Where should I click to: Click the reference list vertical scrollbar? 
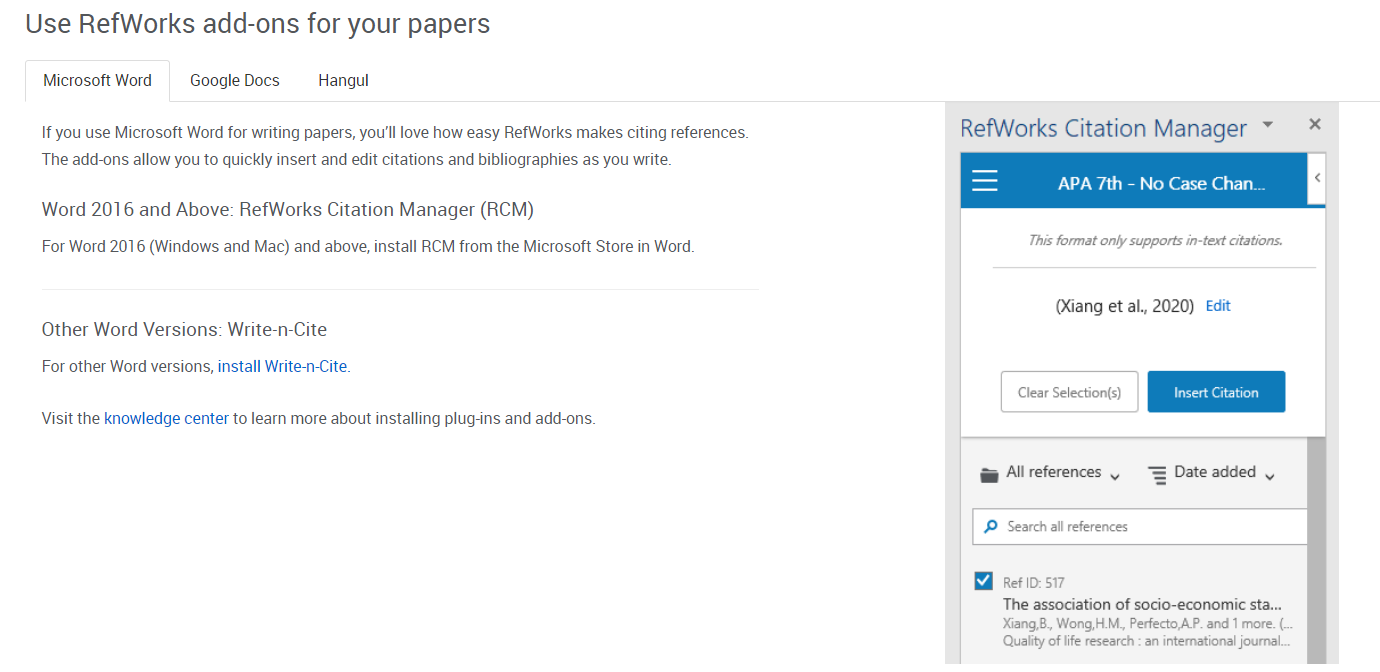pos(1316,550)
